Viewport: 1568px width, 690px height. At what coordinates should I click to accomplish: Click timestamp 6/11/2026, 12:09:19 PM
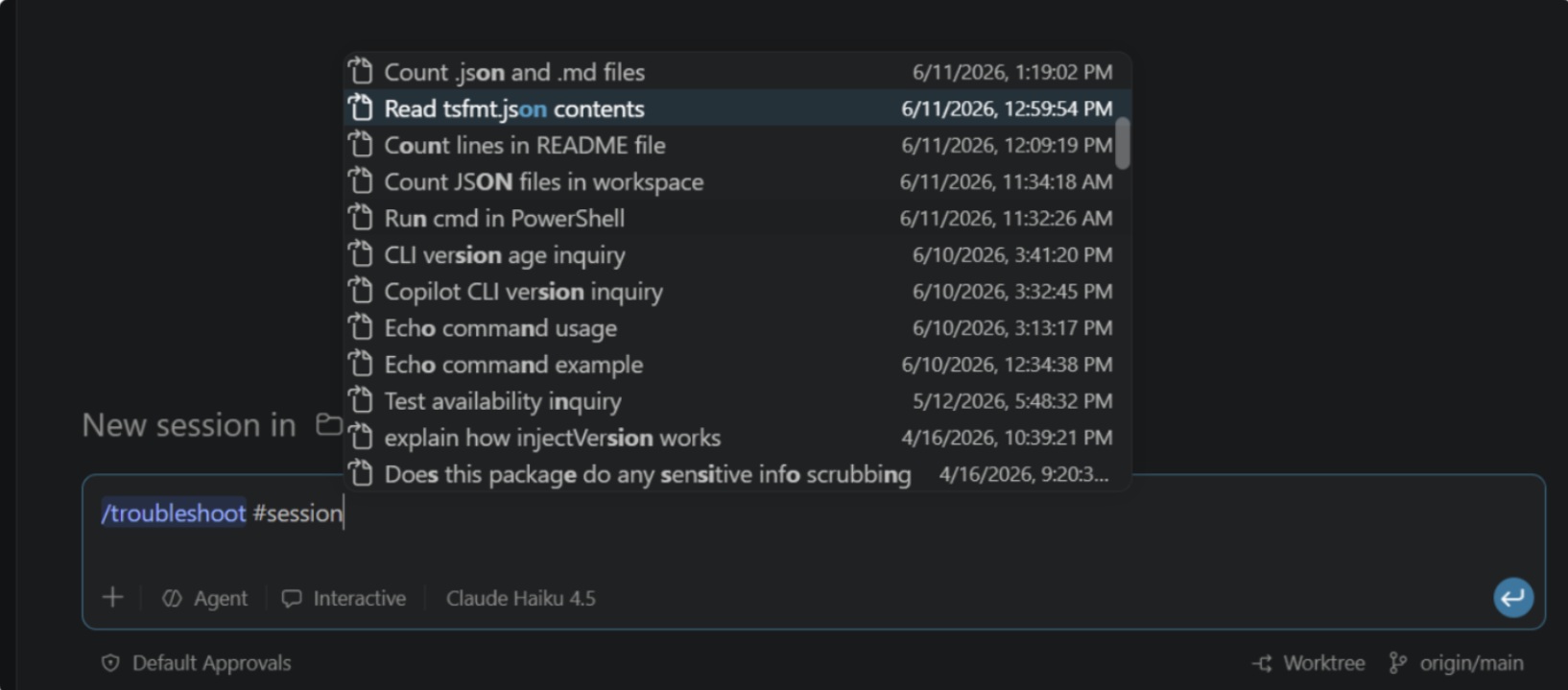1007,145
